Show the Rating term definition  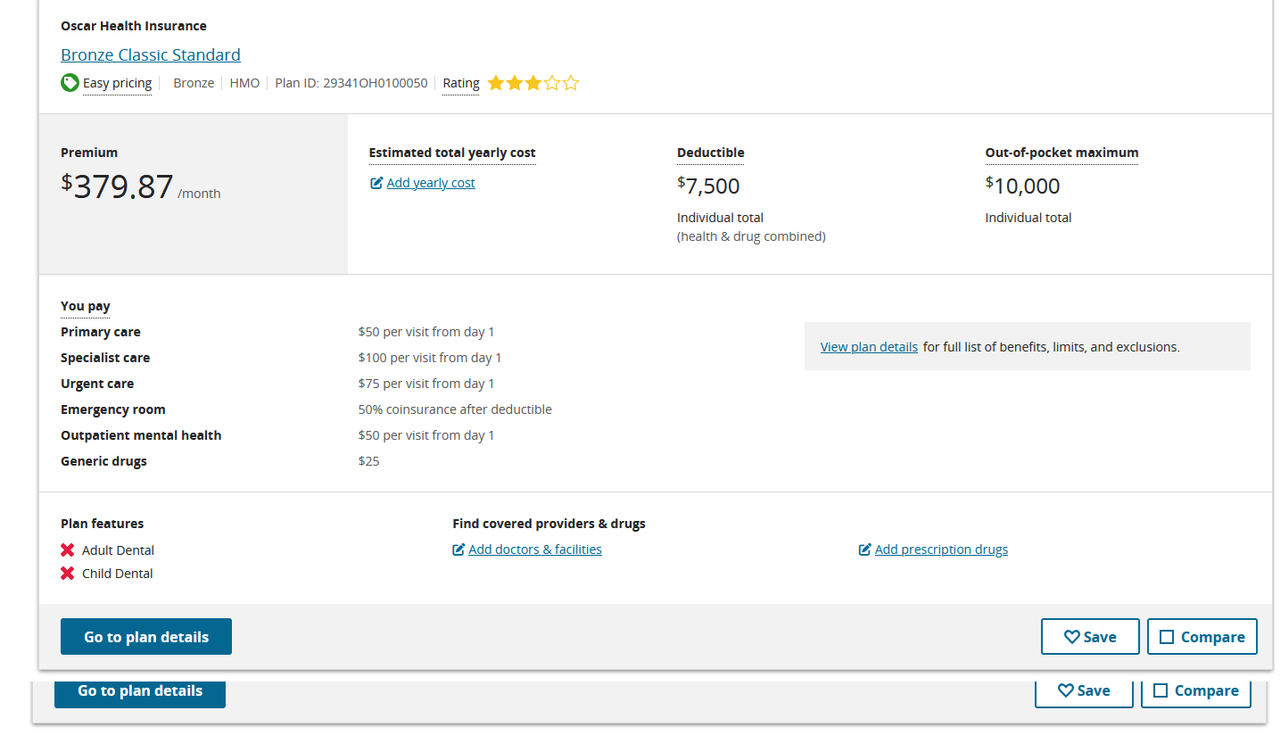[x=461, y=83]
